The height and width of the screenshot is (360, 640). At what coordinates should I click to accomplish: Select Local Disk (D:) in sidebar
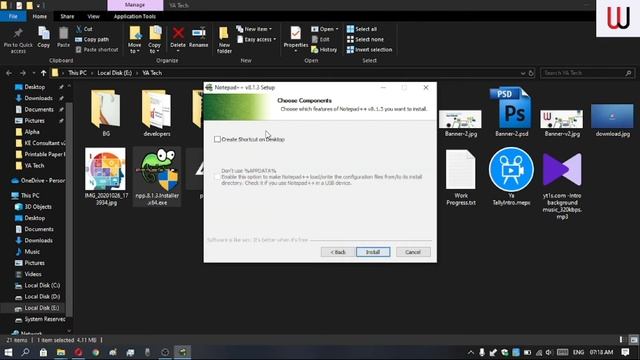(38, 297)
